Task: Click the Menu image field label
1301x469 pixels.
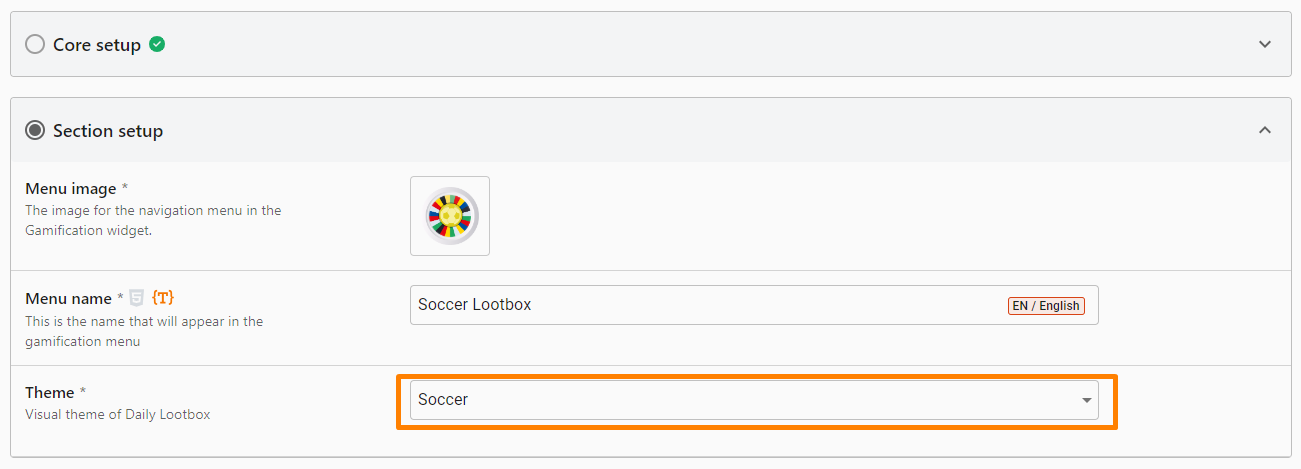Action: [70, 188]
